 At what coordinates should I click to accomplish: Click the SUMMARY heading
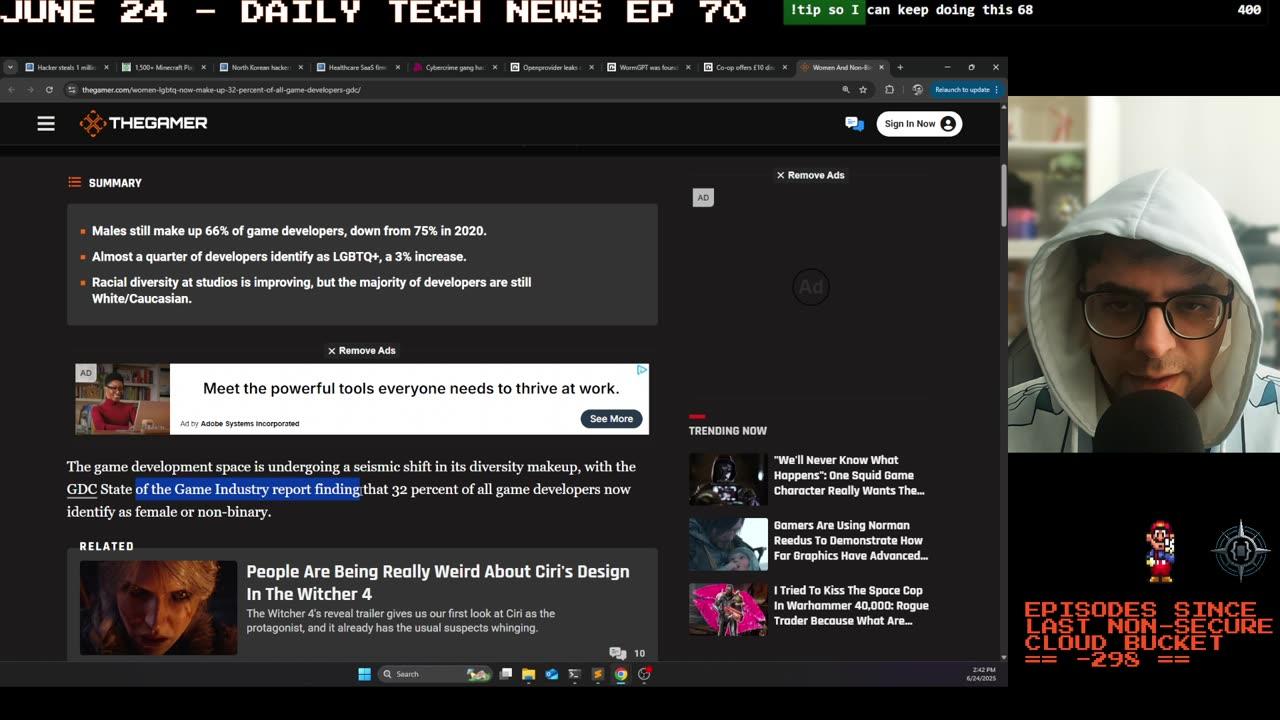(115, 183)
